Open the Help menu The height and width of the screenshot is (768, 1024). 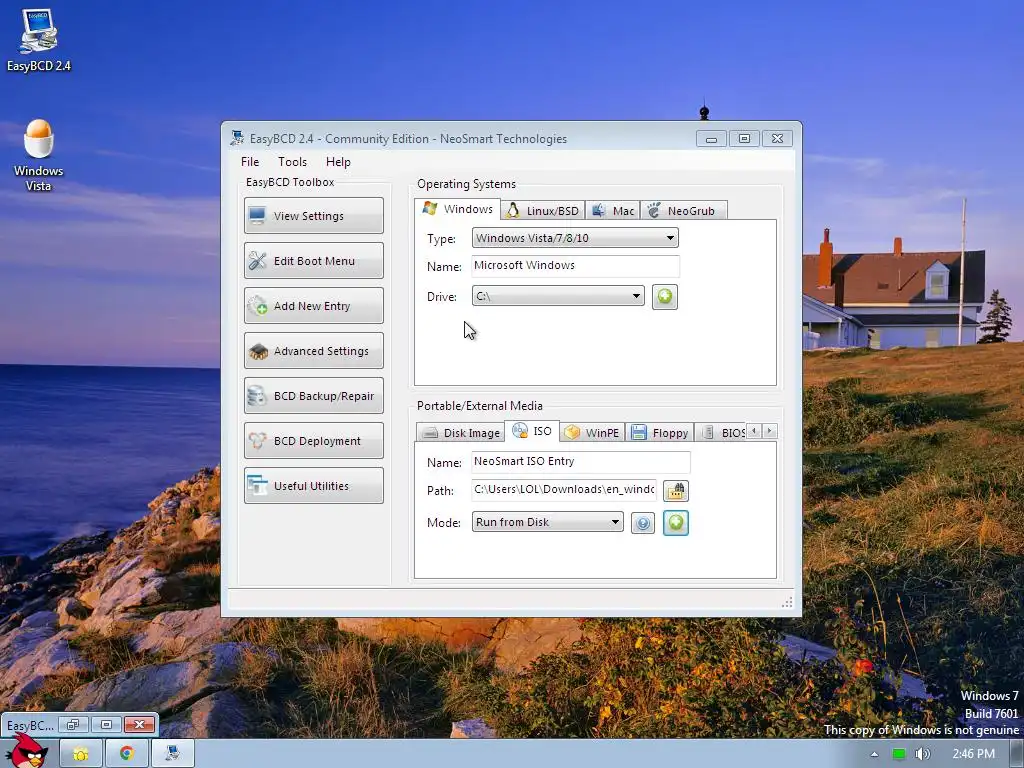coord(338,162)
